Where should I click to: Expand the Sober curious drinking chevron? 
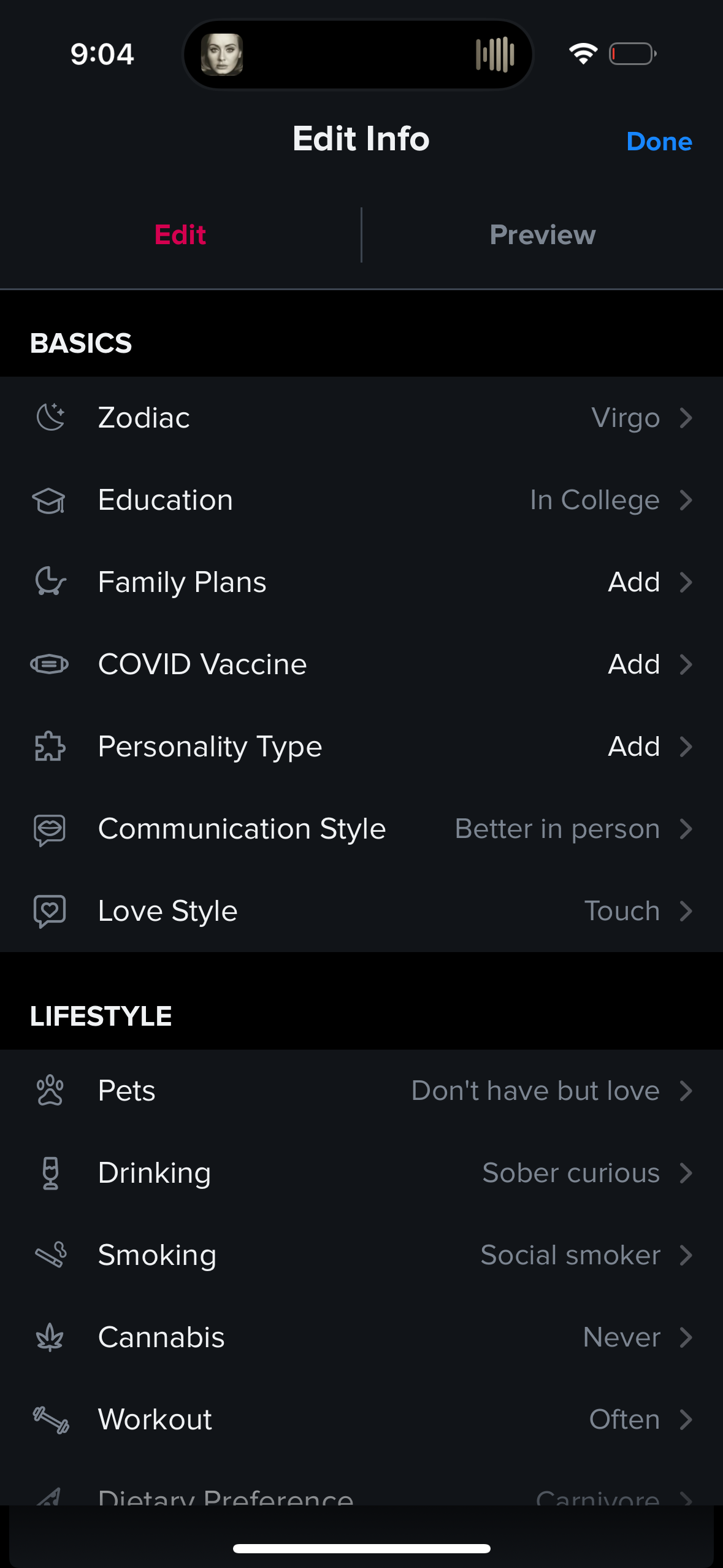tap(686, 1173)
